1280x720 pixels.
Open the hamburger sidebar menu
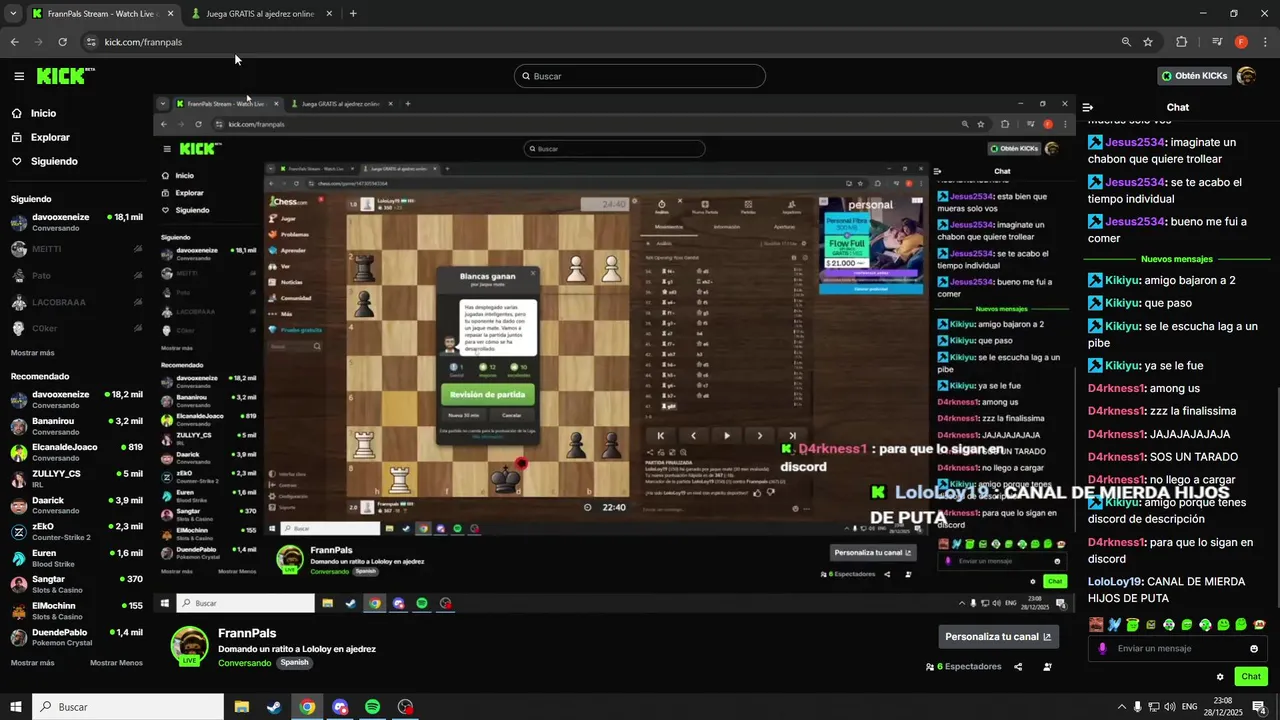(19, 76)
